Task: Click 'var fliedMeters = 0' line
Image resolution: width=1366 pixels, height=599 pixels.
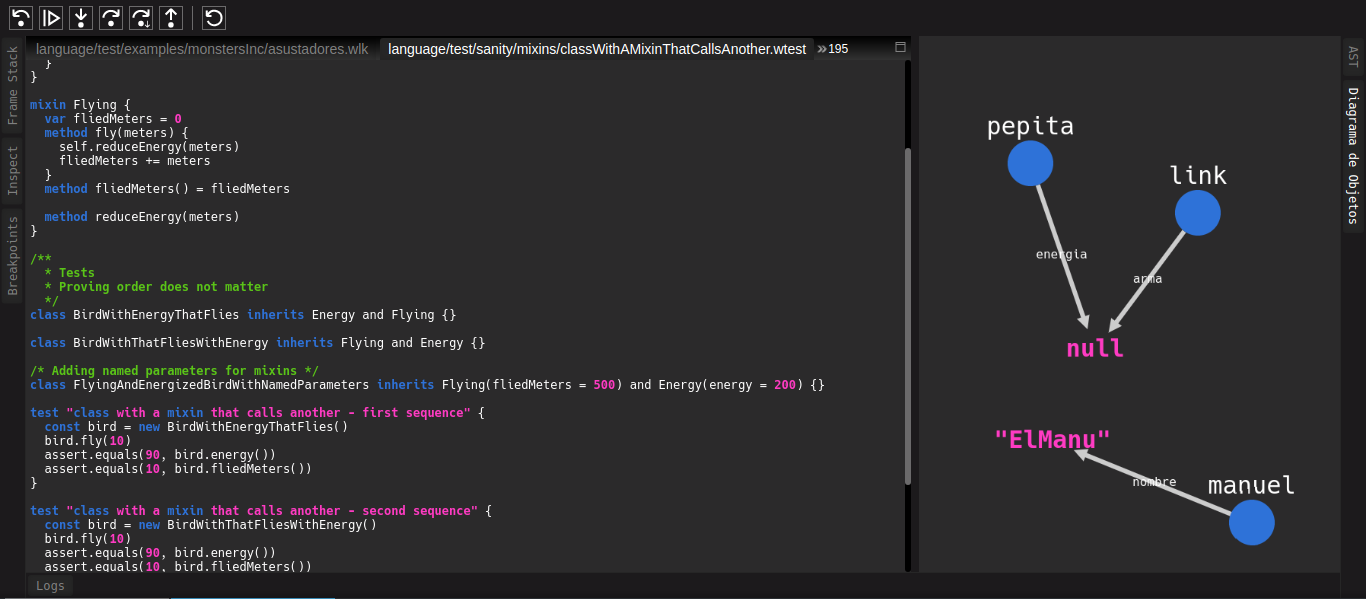Action: click(x=113, y=118)
